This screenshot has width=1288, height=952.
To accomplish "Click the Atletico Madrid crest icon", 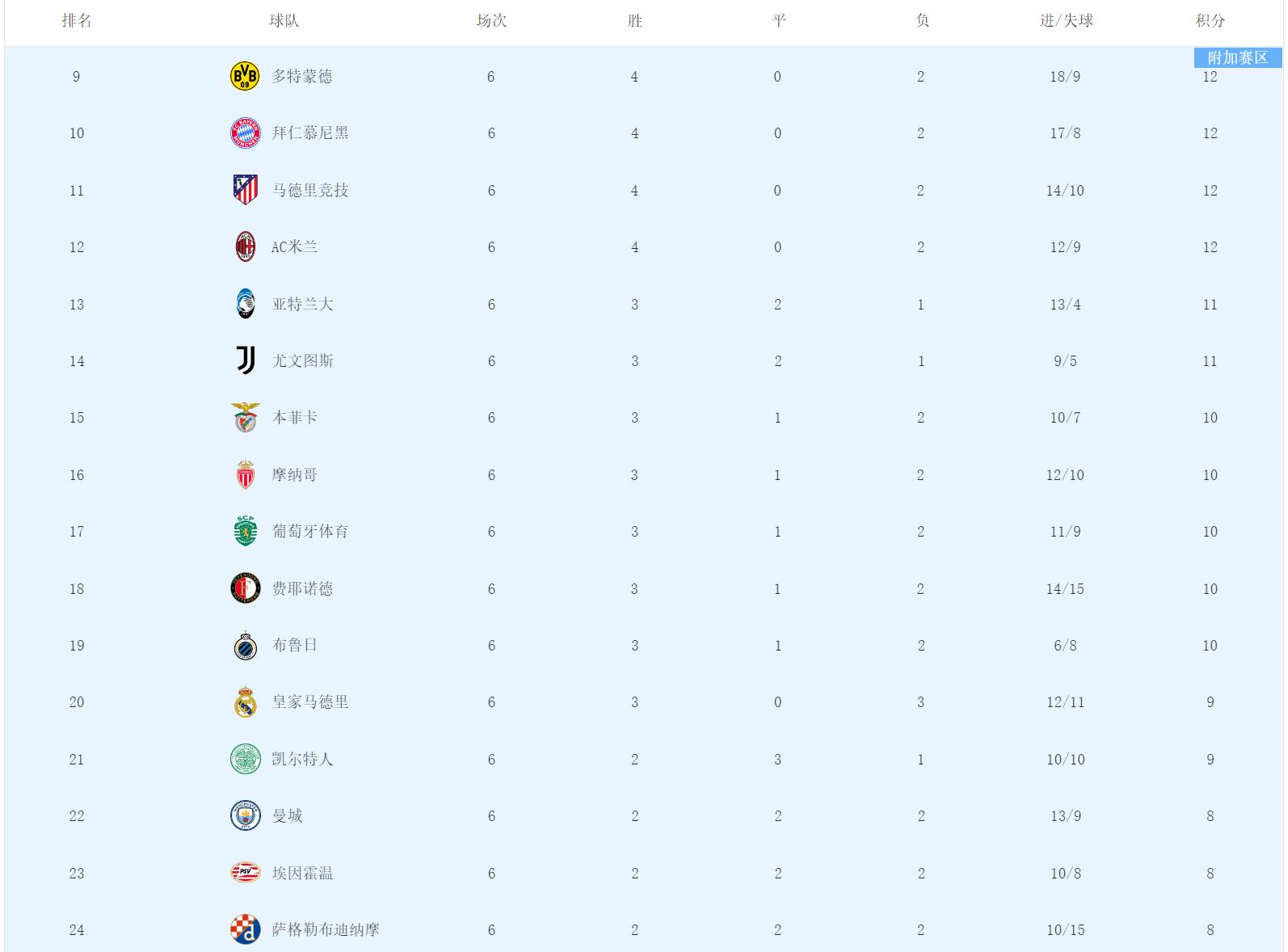I will point(245,190).
